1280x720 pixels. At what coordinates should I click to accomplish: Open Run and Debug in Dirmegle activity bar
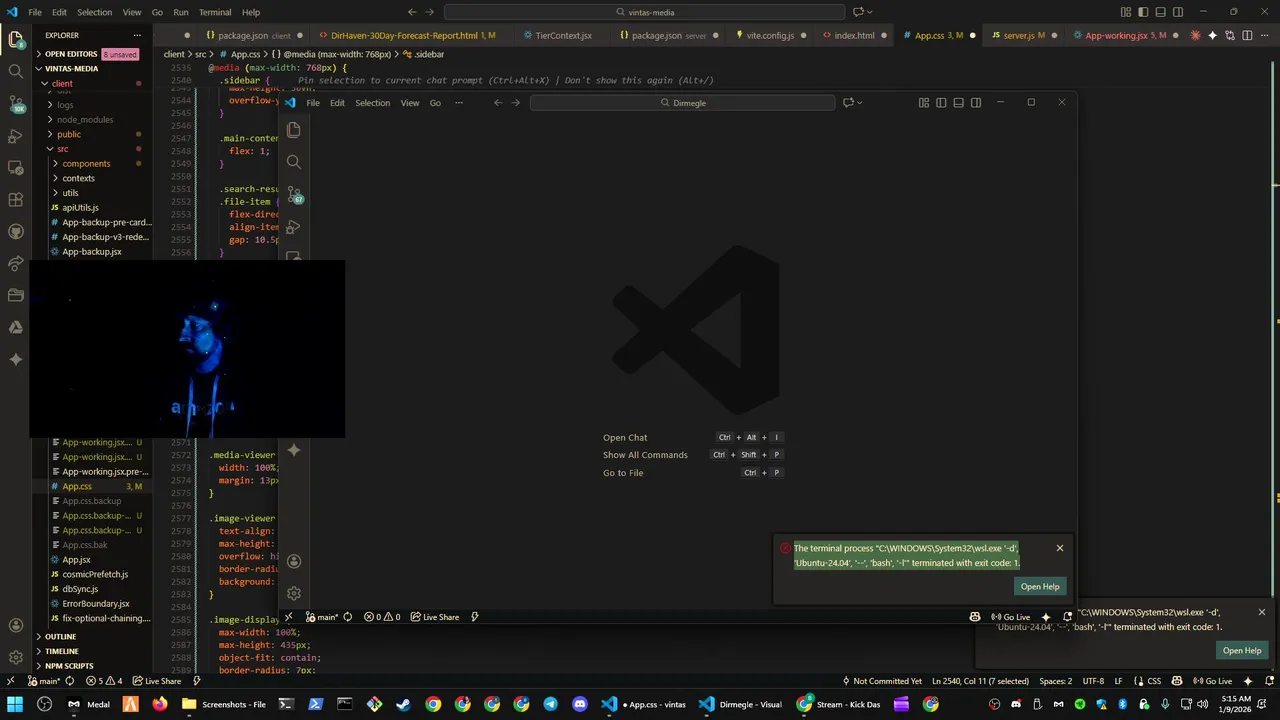(x=293, y=227)
